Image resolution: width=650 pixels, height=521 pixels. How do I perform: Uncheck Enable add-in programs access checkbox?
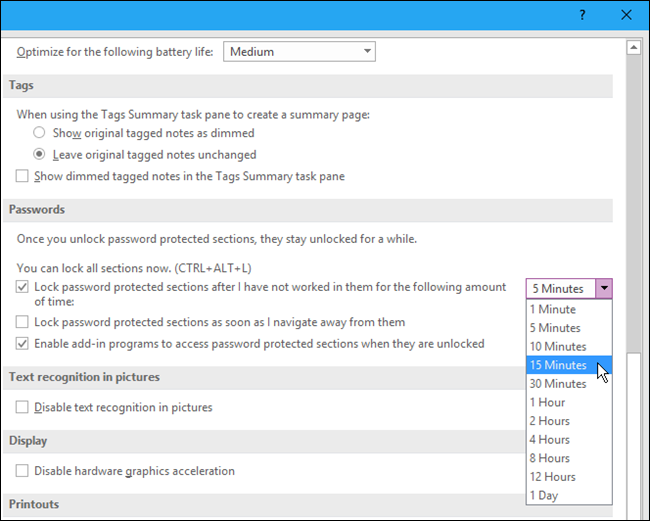tap(23, 344)
